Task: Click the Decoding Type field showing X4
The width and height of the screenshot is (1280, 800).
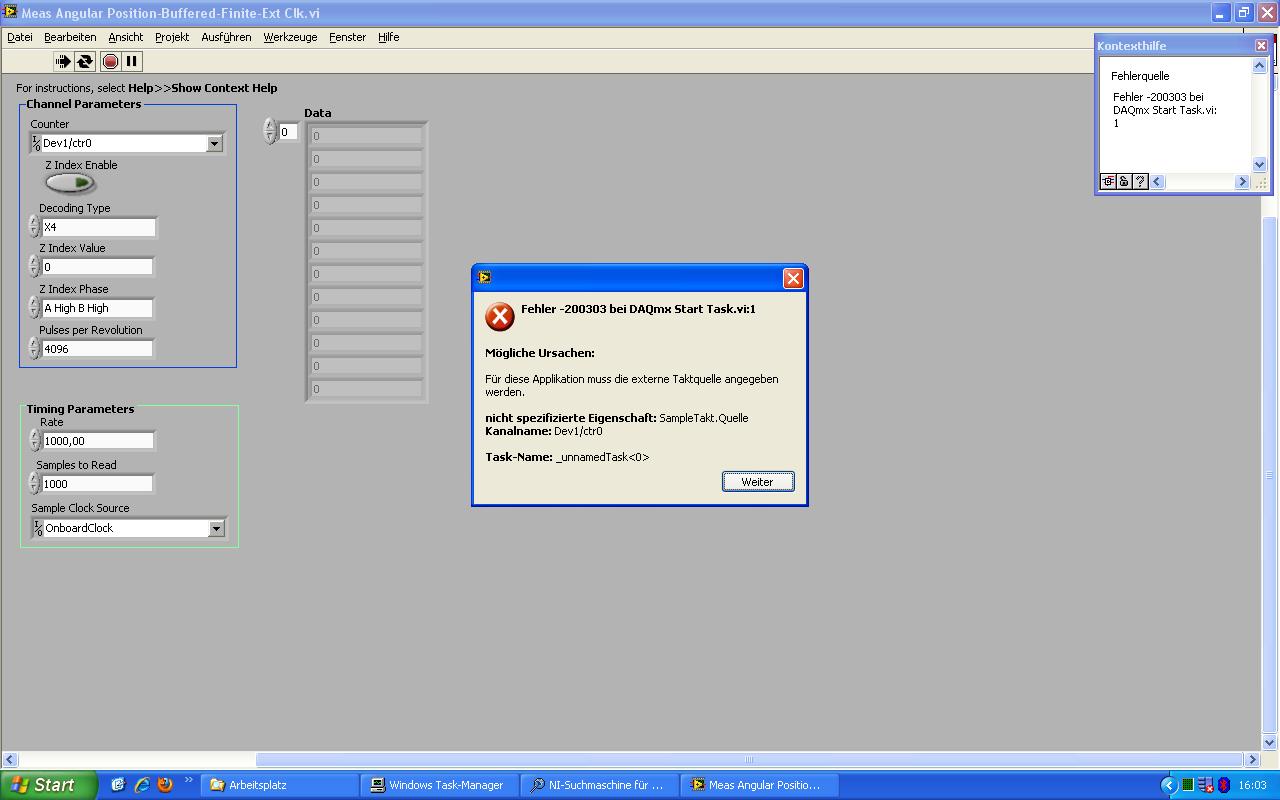Action: click(98, 227)
